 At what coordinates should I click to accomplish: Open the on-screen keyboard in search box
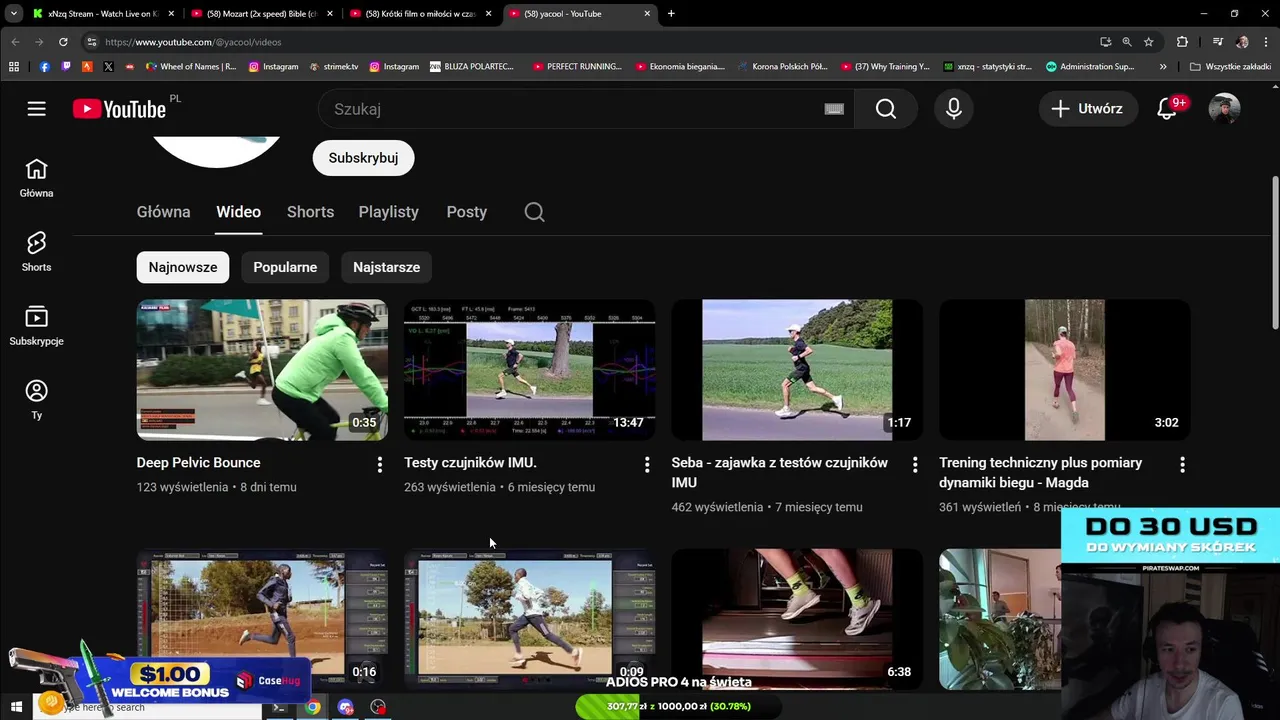pyautogui.click(x=834, y=109)
